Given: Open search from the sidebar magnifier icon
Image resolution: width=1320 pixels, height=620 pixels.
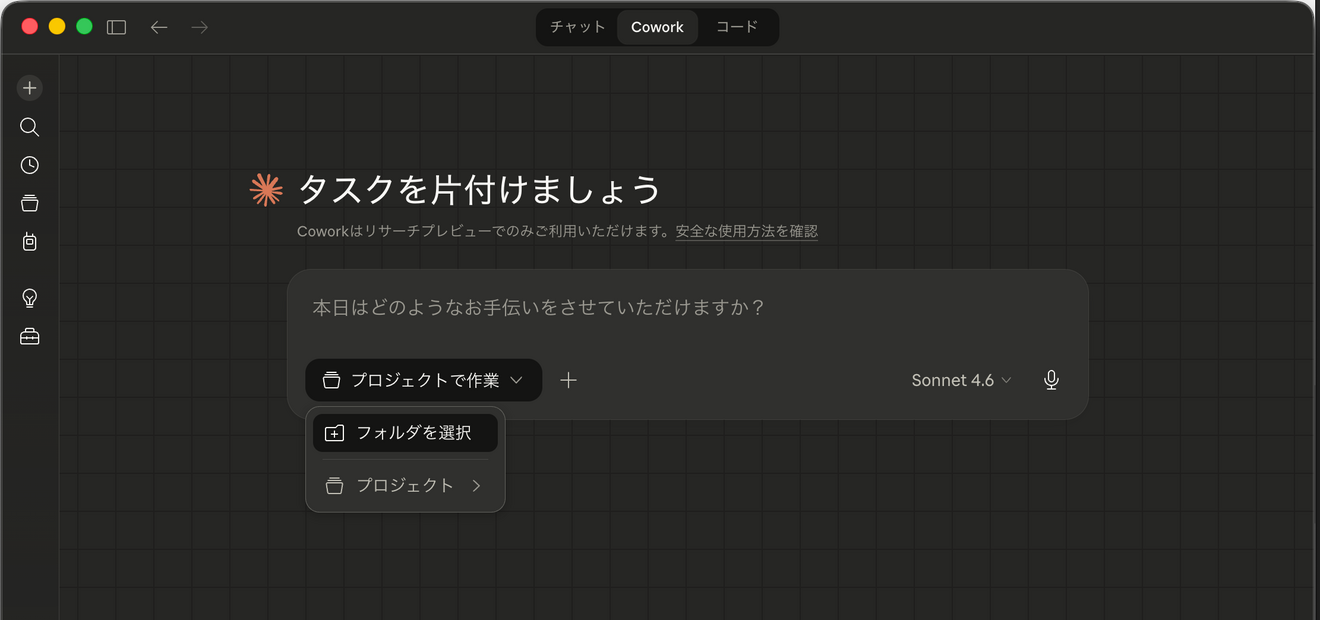Looking at the screenshot, I should (x=29, y=126).
